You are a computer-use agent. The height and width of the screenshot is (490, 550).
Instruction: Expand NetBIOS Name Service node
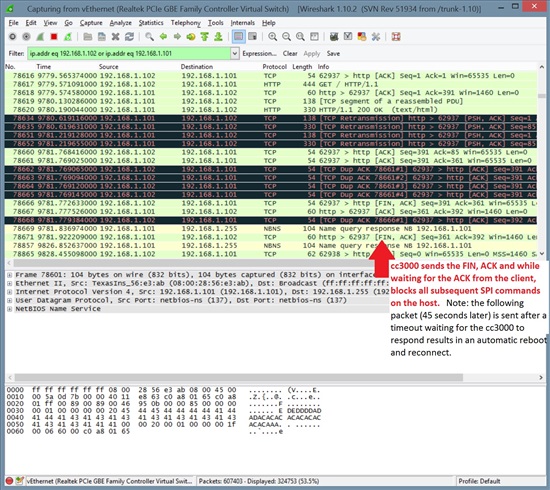(9, 309)
